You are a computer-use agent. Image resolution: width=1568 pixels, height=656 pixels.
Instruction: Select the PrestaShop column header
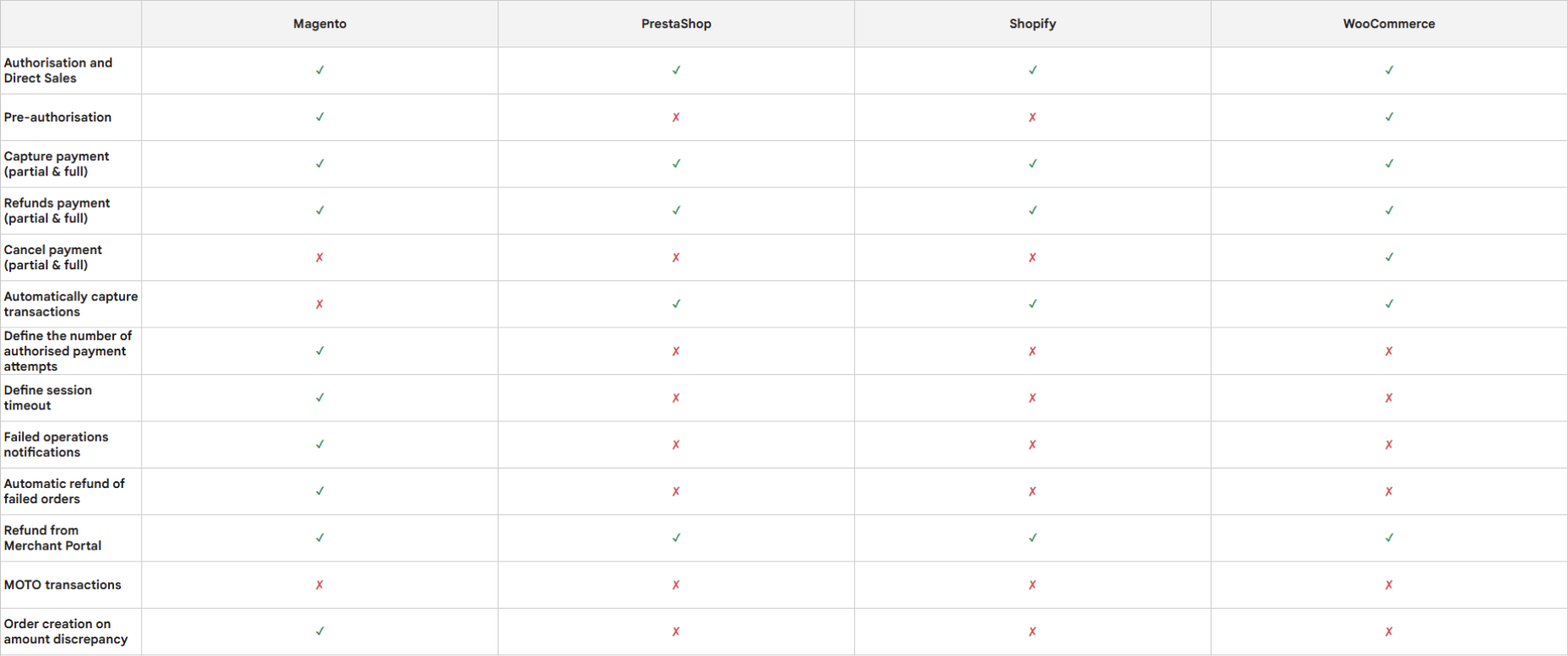(676, 24)
